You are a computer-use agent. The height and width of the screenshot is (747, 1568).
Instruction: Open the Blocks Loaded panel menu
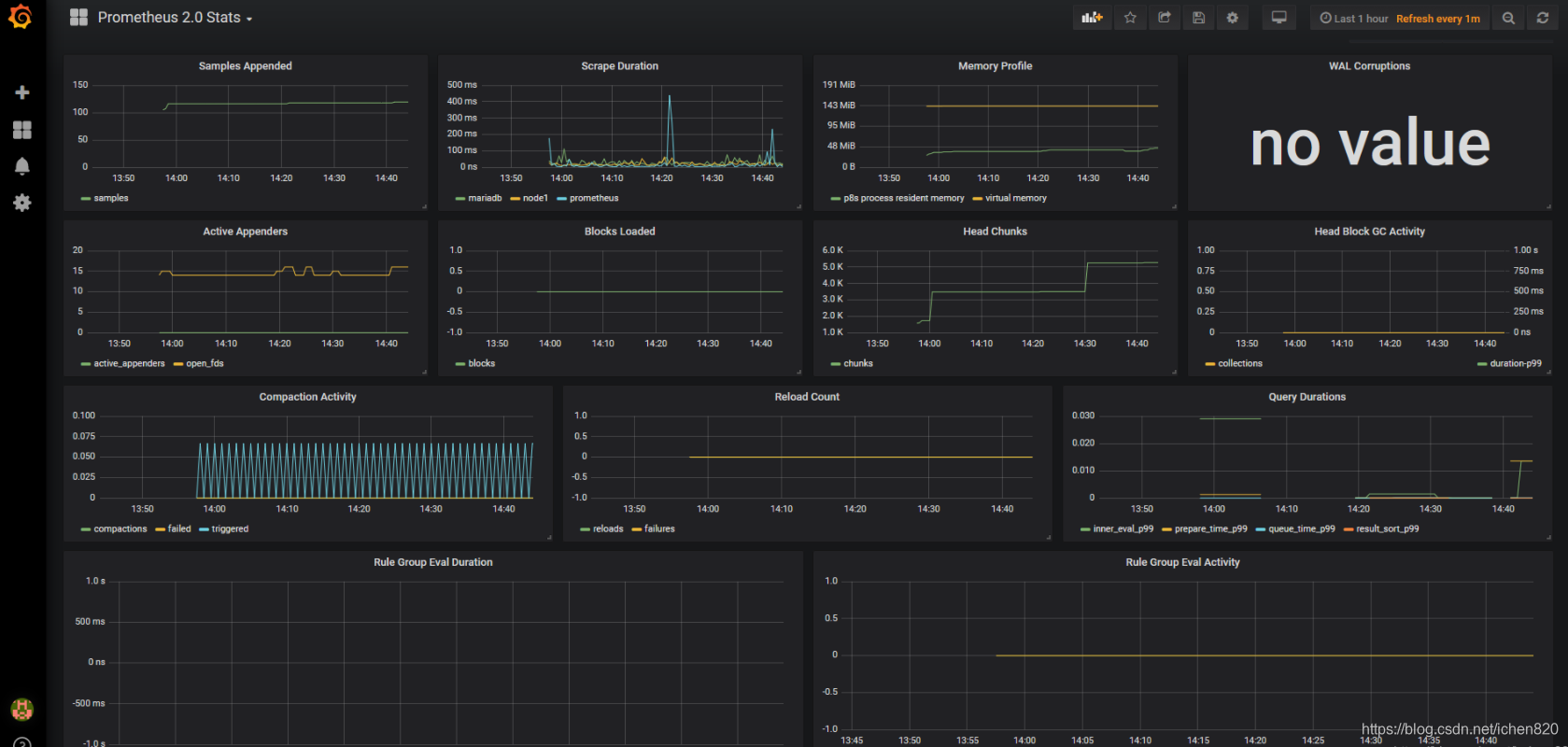(x=620, y=232)
